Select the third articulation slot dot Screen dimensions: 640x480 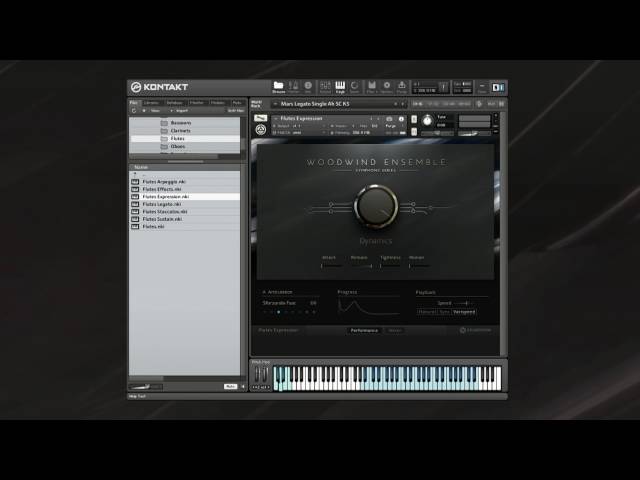pyautogui.click(x=279, y=312)
